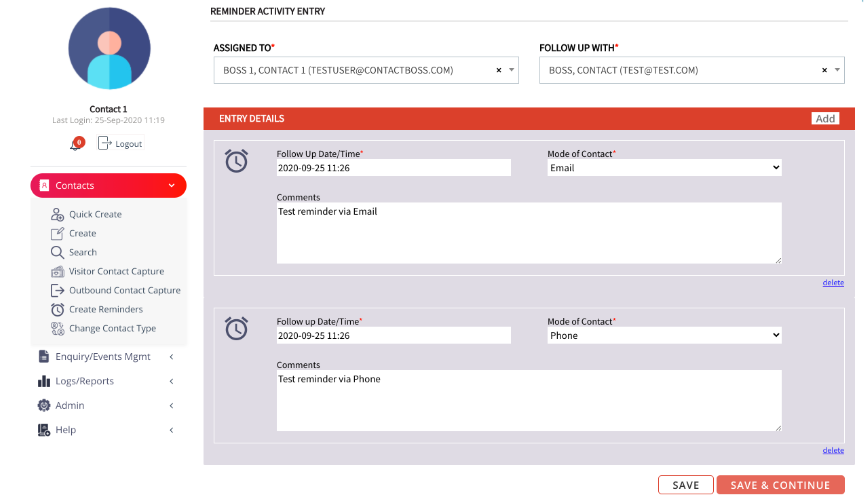Click the Logout door icon
Screen dimensions: 865x500
pyautogui.click(x=106, y=144)
